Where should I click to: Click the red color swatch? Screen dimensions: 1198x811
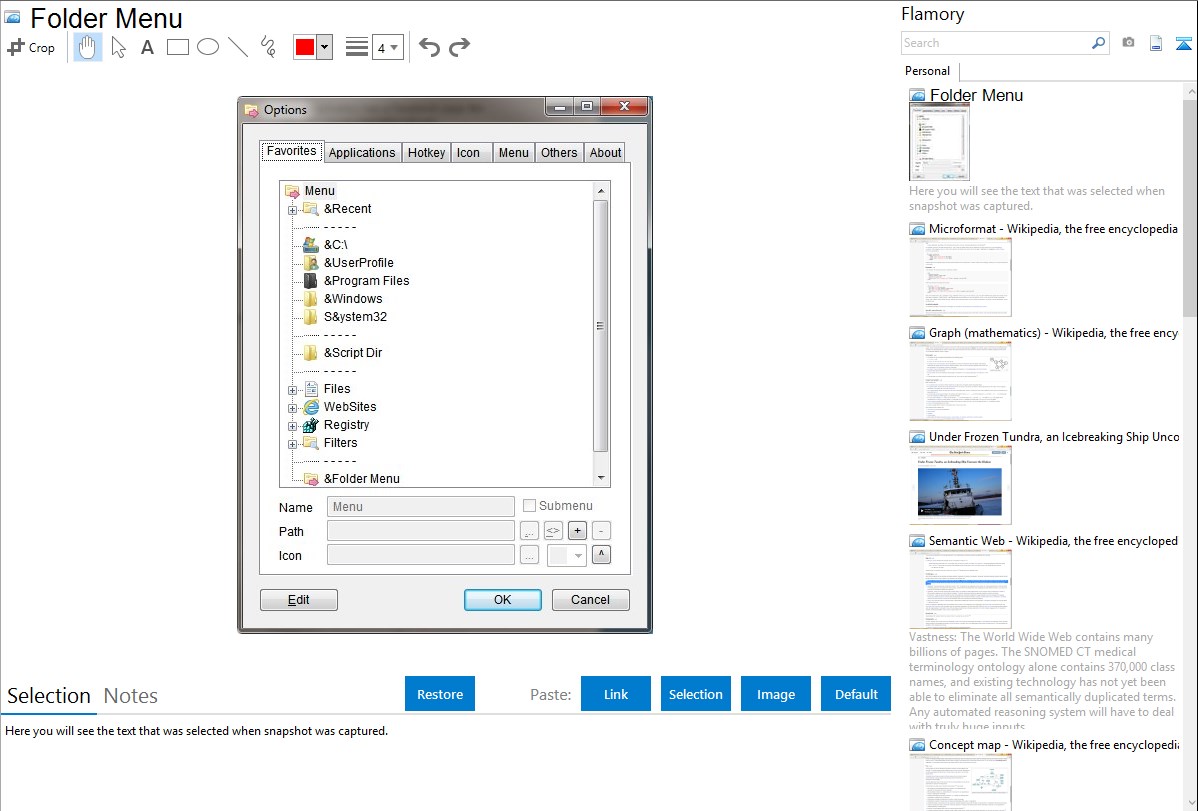click(x=305, y=47)
